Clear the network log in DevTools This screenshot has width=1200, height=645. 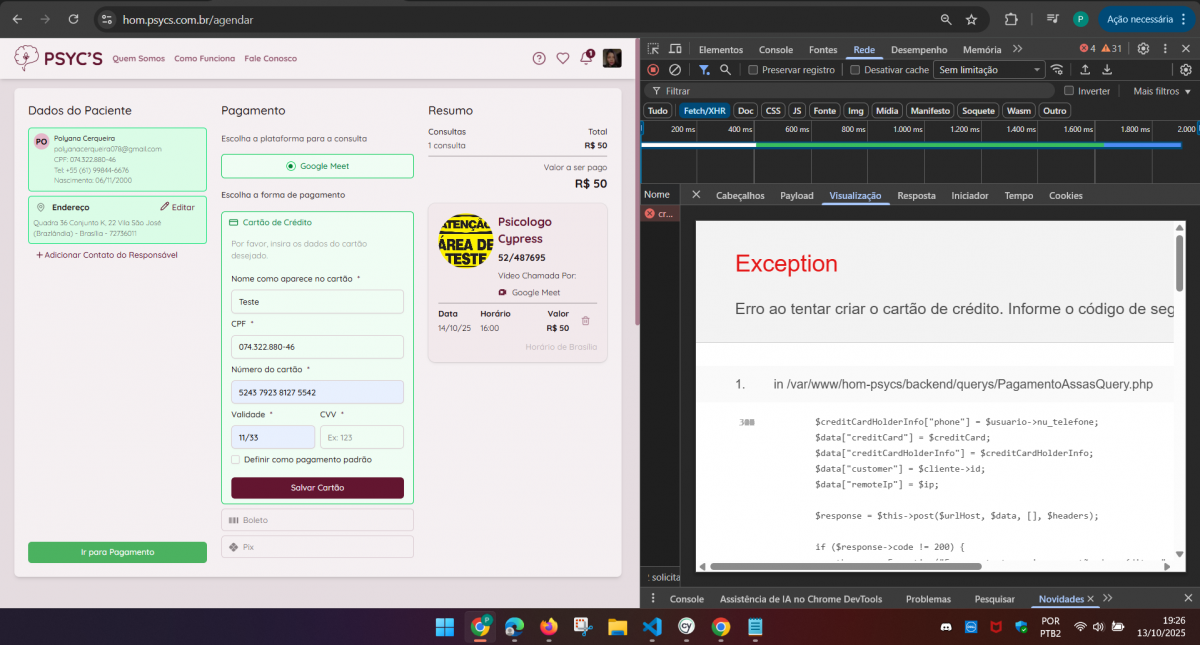click(675, 70)
